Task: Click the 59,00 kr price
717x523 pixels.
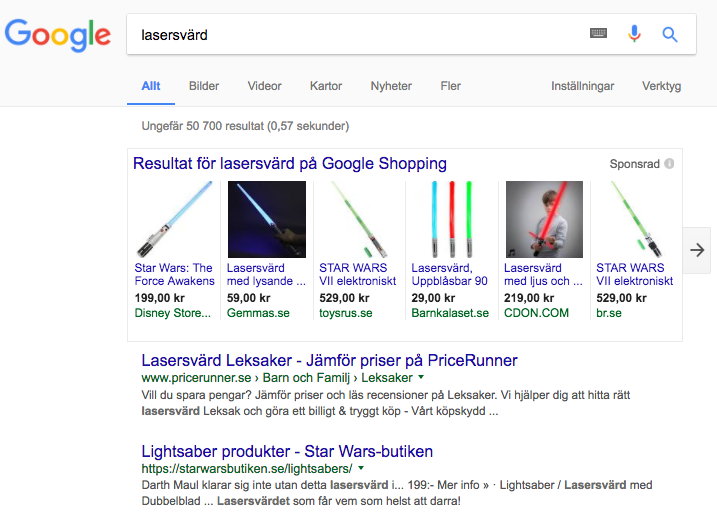Action: pos(248,298)
